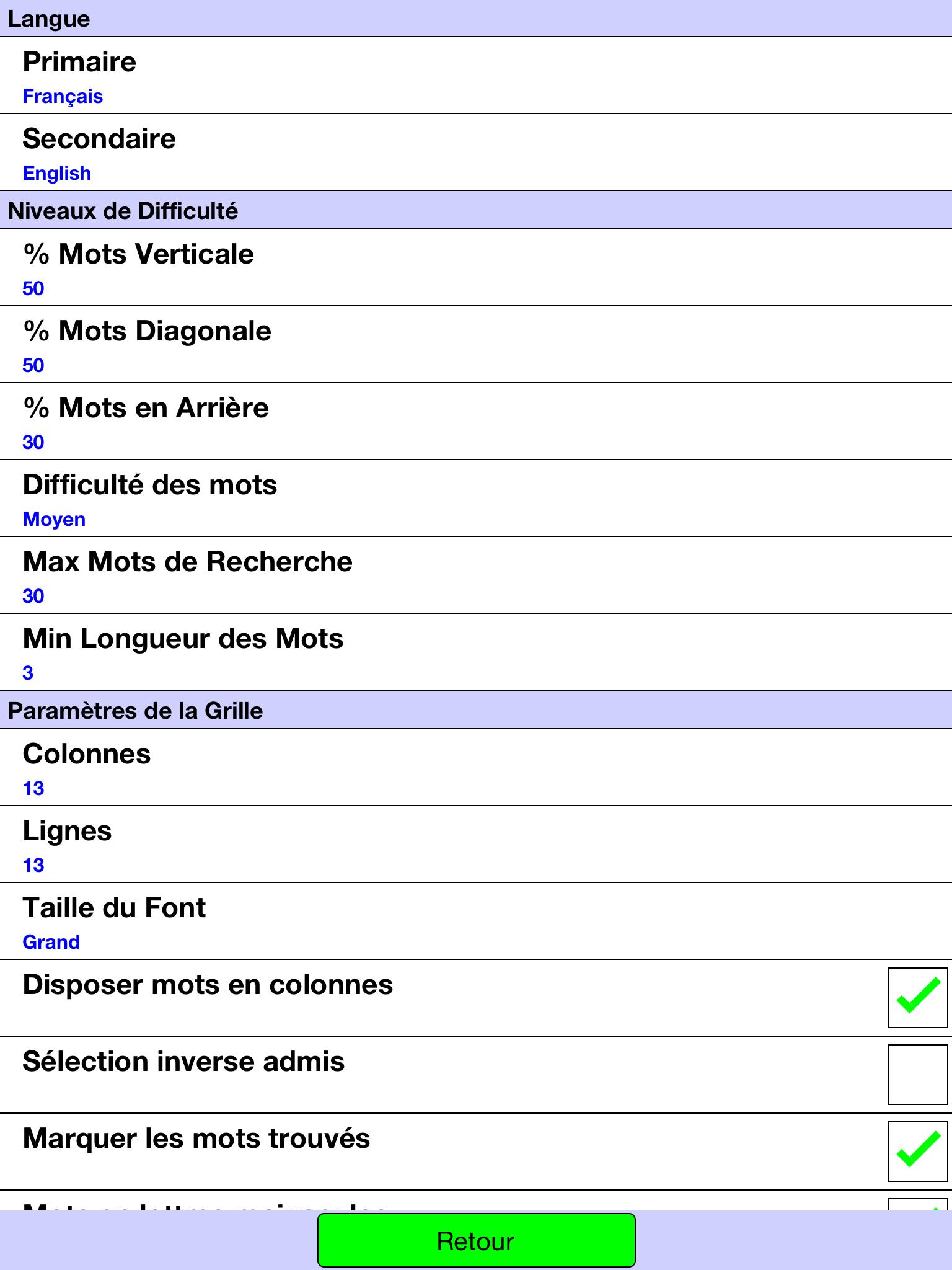952x1270 pixels.
Task: Click the Français value link
Action: [63, 97]
